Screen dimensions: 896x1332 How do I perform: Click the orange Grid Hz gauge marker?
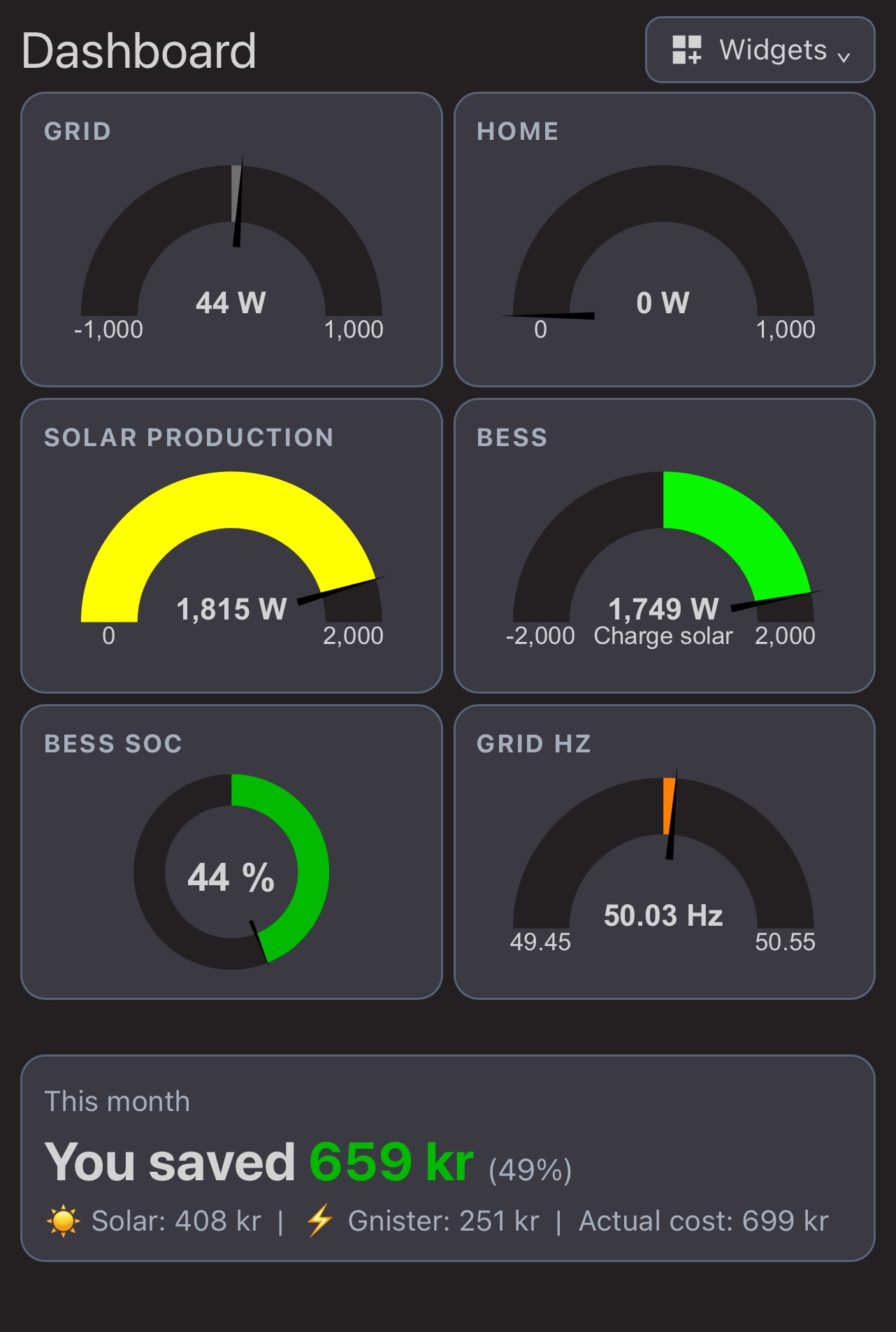click(669, 805)
